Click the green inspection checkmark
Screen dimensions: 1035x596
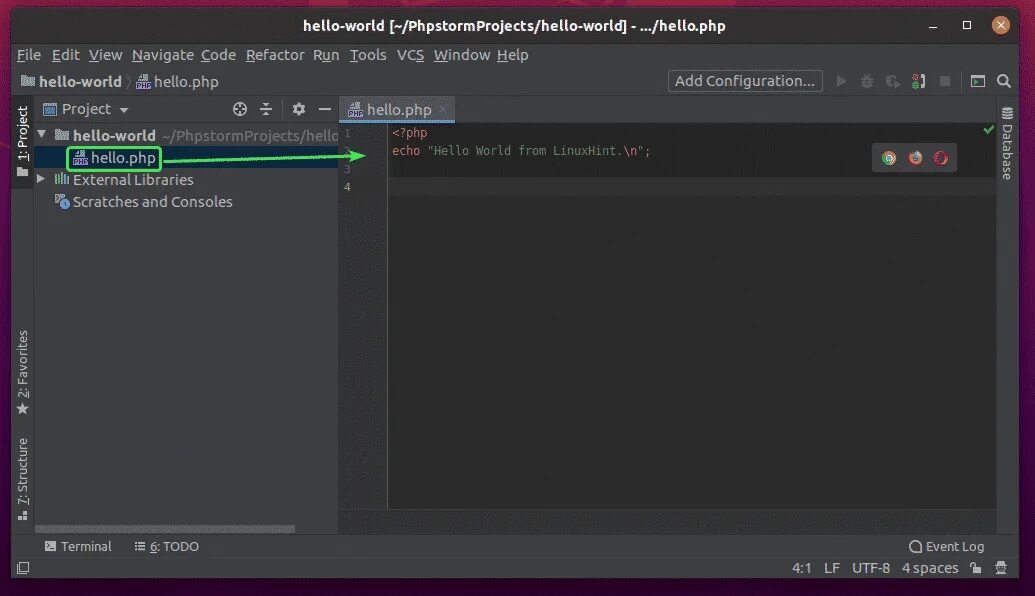[988, 130]
